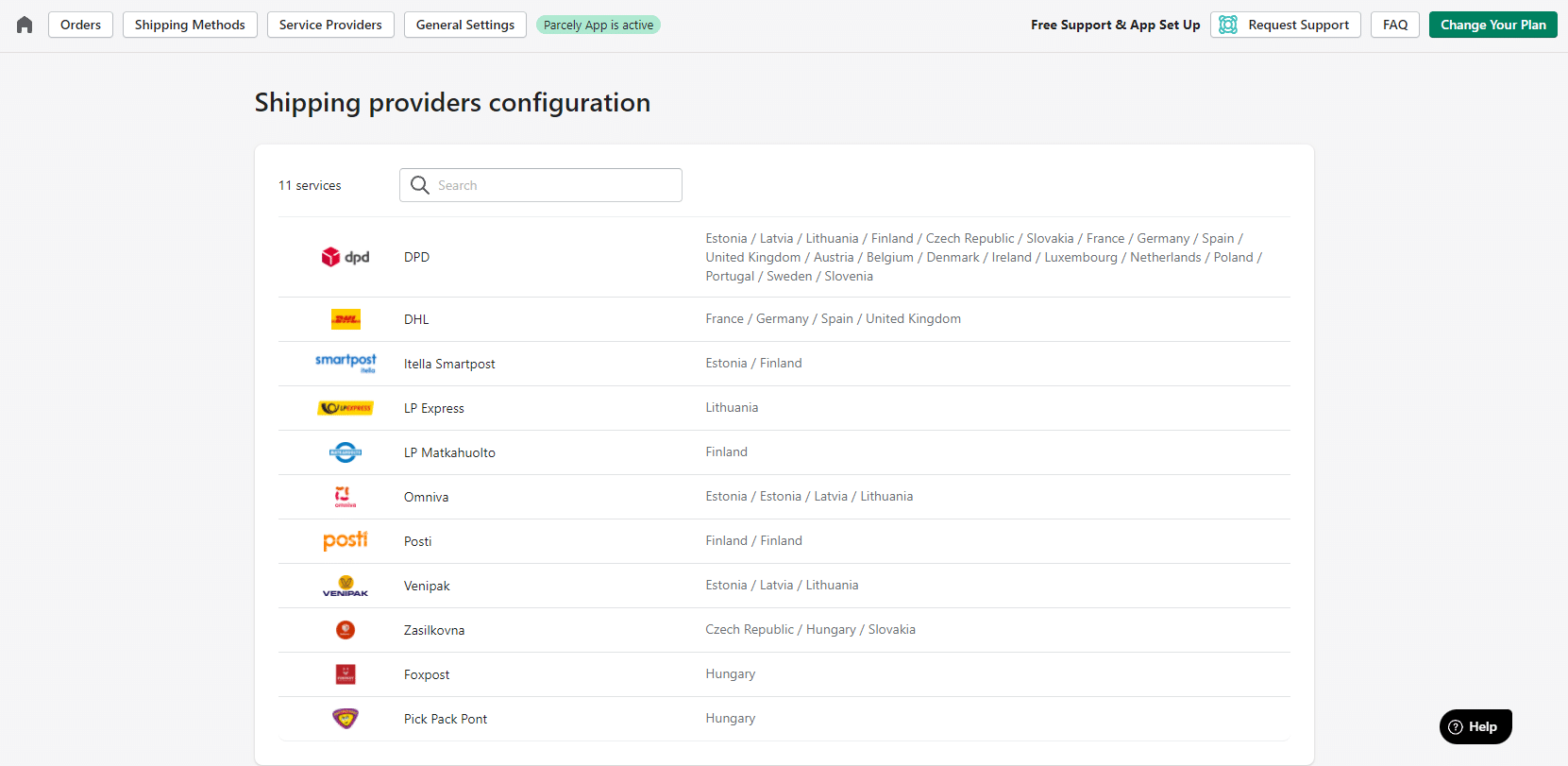
Task: Click 'France / Germany / Spain / United Kingdom' text
Action: pos(834,318)
